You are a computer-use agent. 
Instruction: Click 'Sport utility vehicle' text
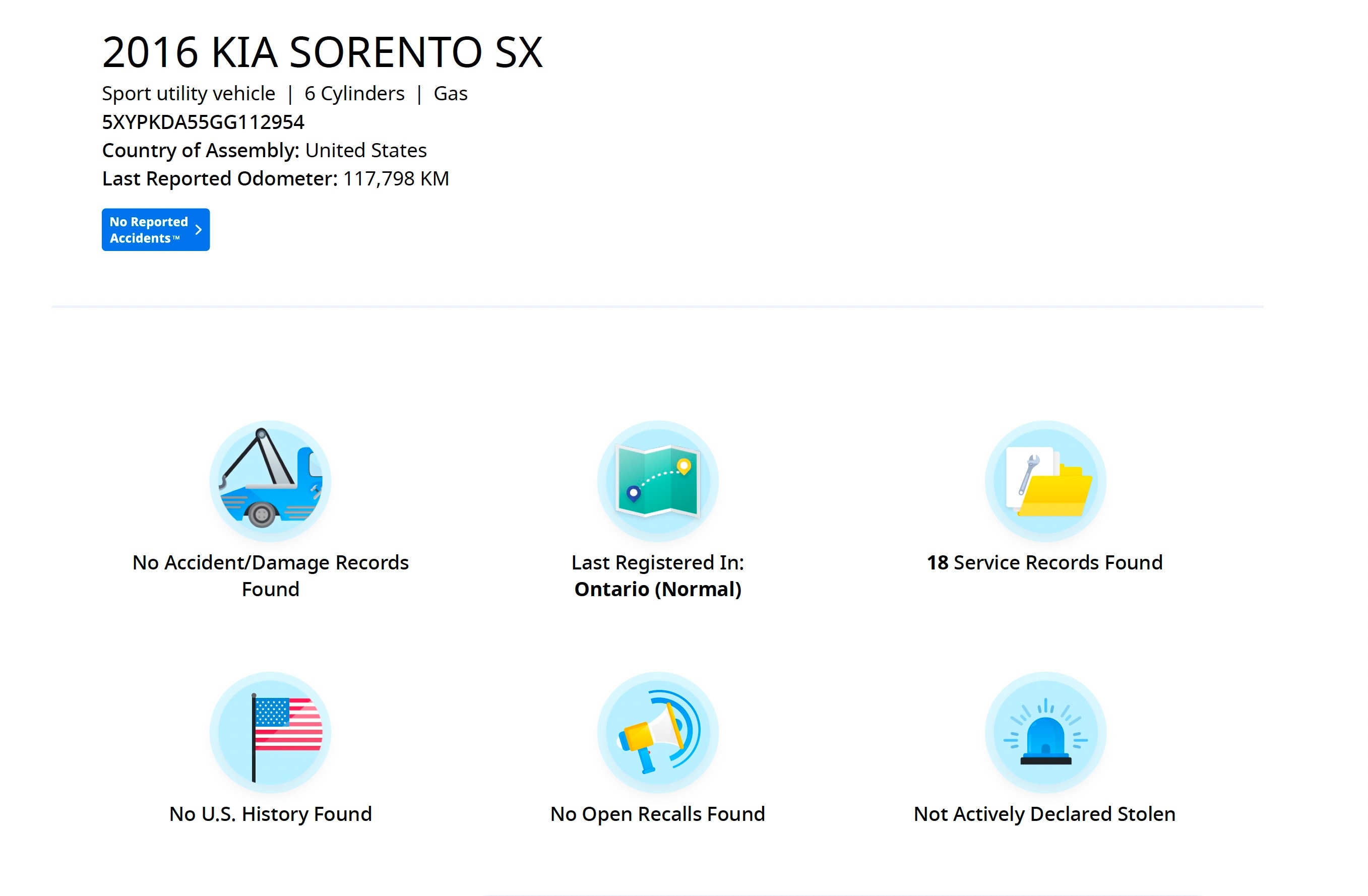tap(189, 93)
